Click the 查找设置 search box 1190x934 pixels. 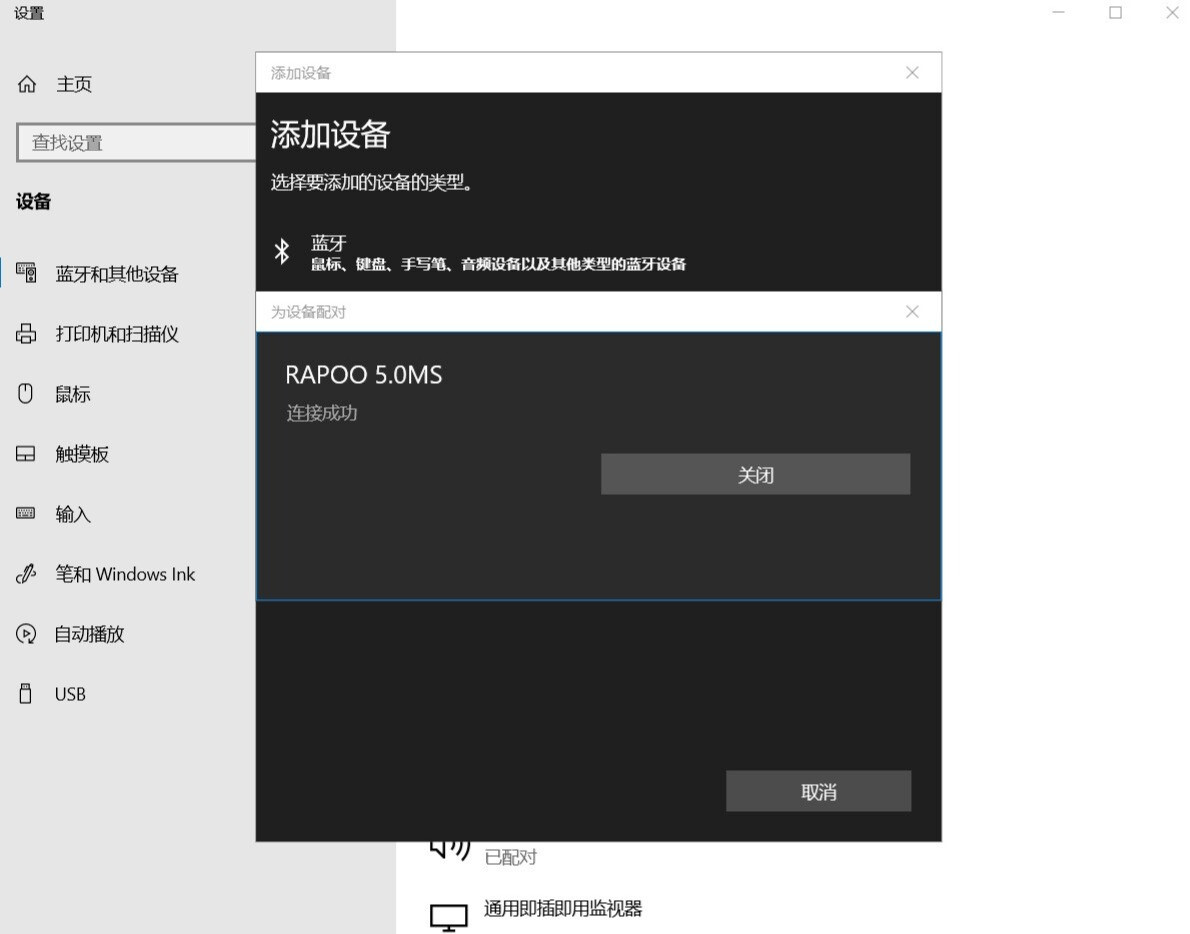[137, 142]
